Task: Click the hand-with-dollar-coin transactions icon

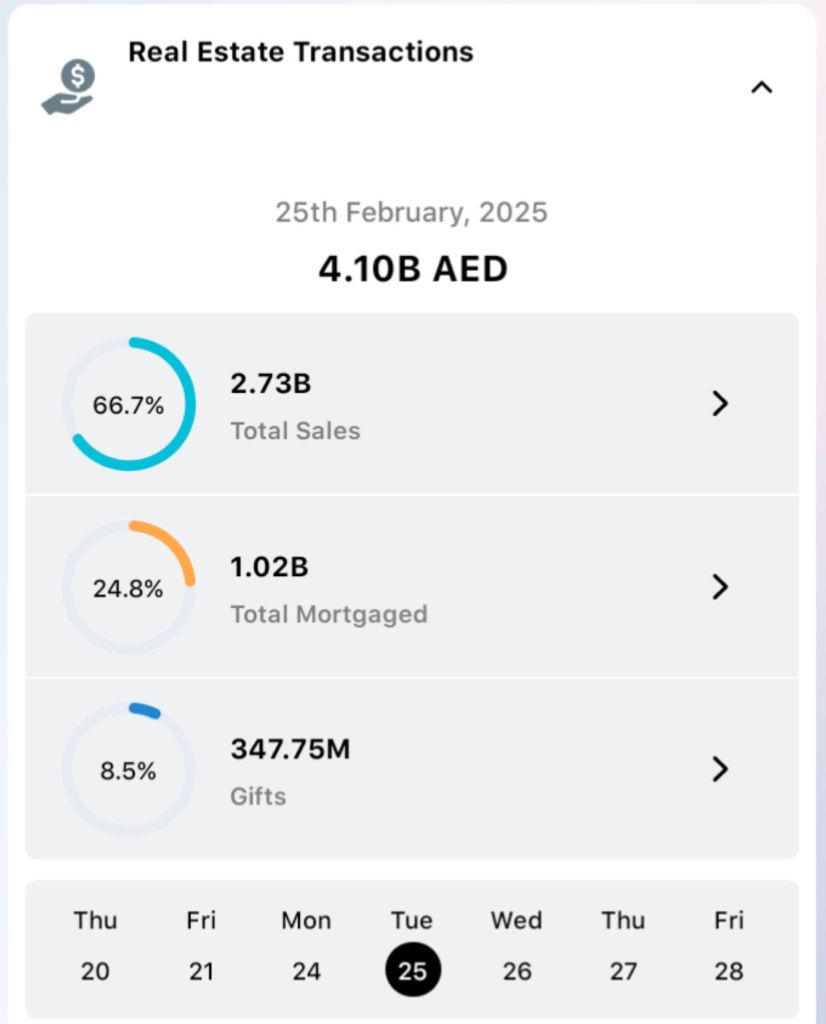Action: 68,87
